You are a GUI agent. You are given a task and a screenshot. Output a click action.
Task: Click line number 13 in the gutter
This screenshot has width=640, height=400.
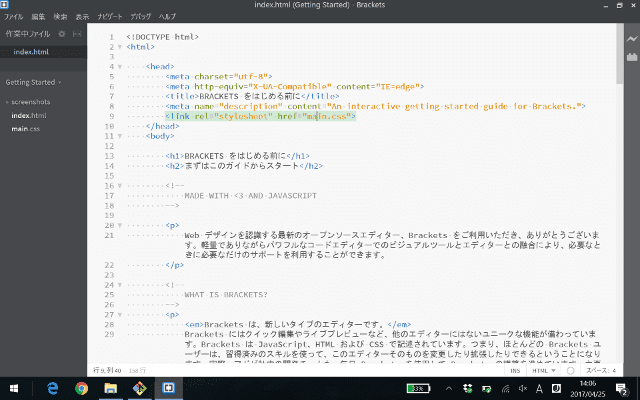(109, 156)
